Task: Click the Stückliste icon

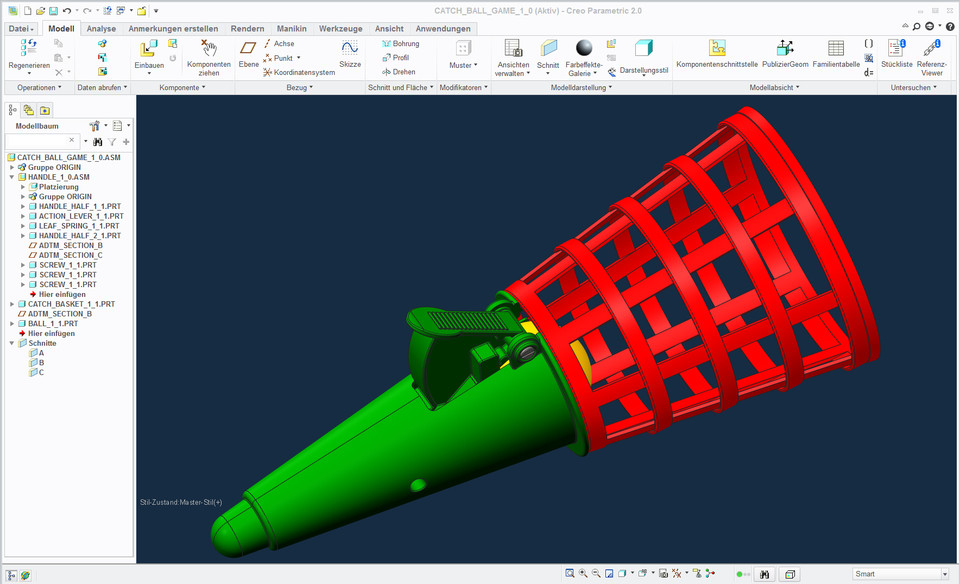Action: [x=896, y=50]
